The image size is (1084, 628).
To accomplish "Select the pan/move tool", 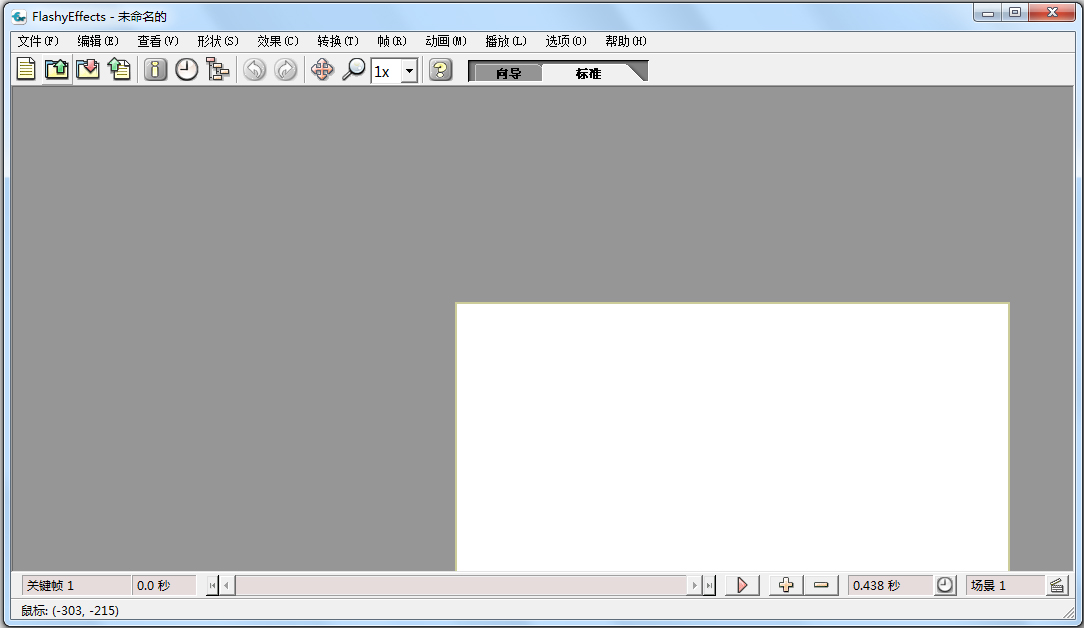I will [322, 69].
